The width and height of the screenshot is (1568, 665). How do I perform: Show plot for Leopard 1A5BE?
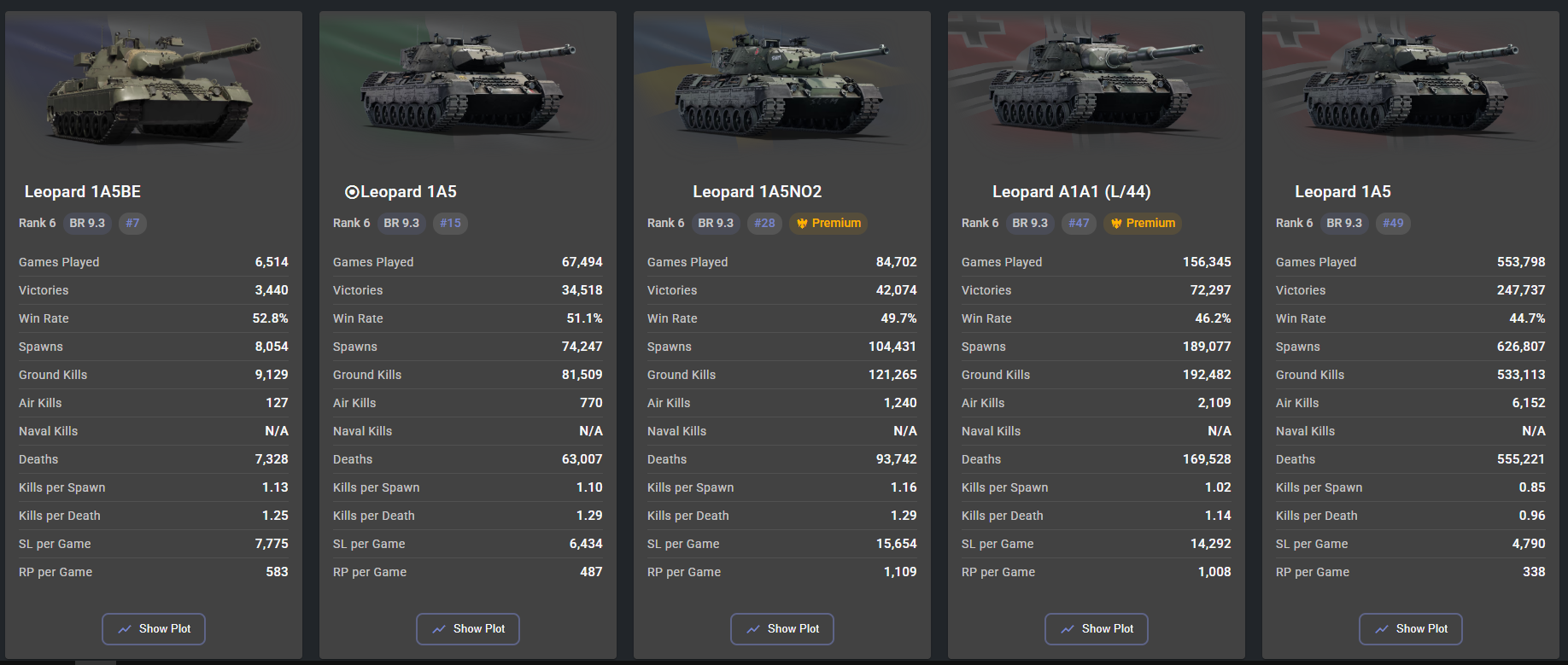(x=154, y=629)
